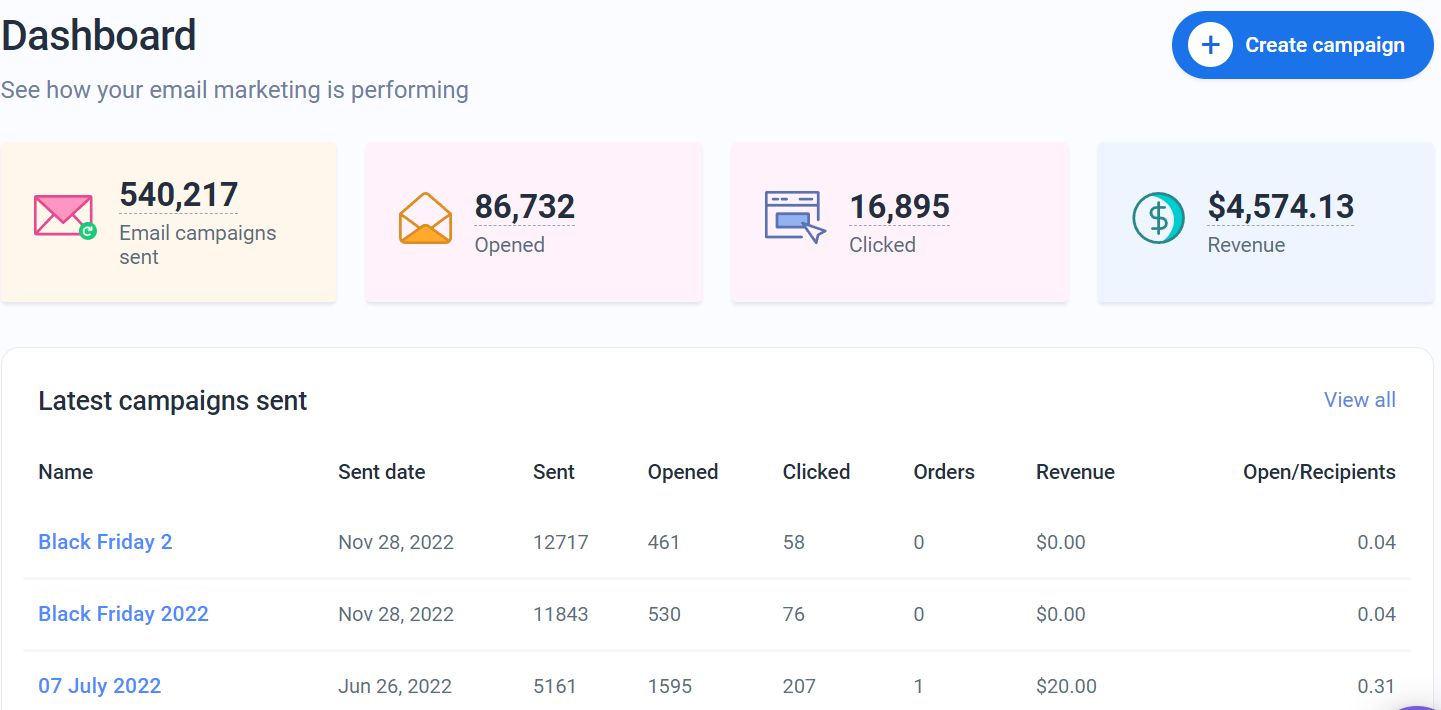Click the Jun 26, 2022 sent date
Image resolution: width=1441 pixels, height=710 pixels.
coord(395,686)
